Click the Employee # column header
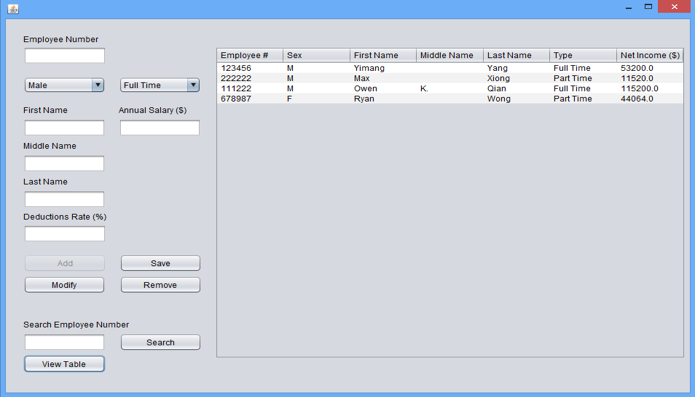Image resolution: width=695 pixels, height=397 pixels. pyautogui.click(x=250, y=55)
